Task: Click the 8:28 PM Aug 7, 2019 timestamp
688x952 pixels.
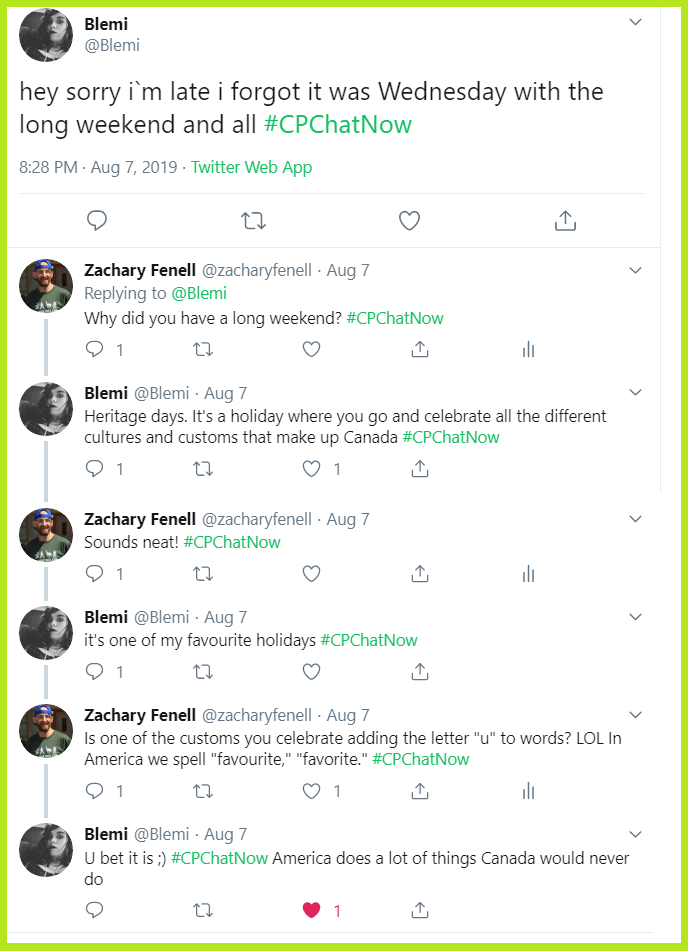Action: click(x=98, y=167)
